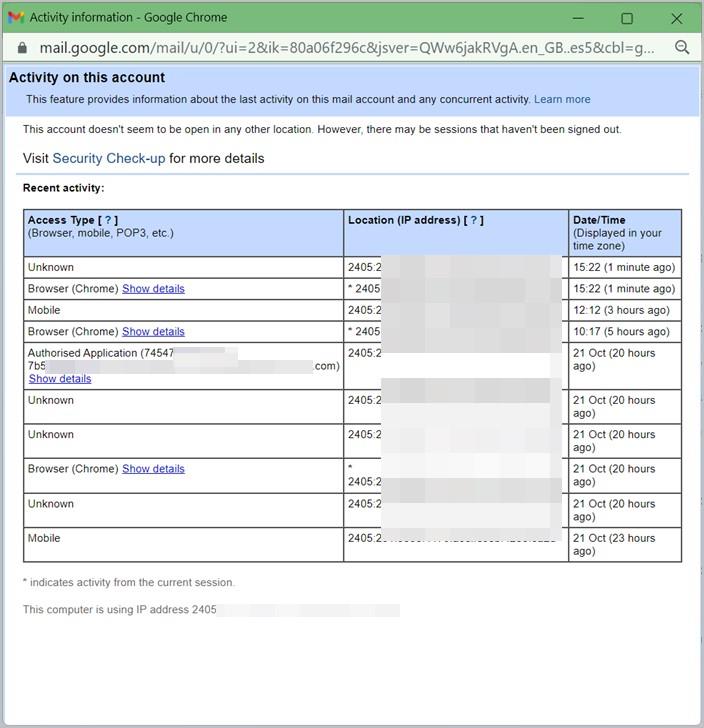Open the Learn more link
The width and height of the screenshot is (704, 728).
click(x=562, y=99)
